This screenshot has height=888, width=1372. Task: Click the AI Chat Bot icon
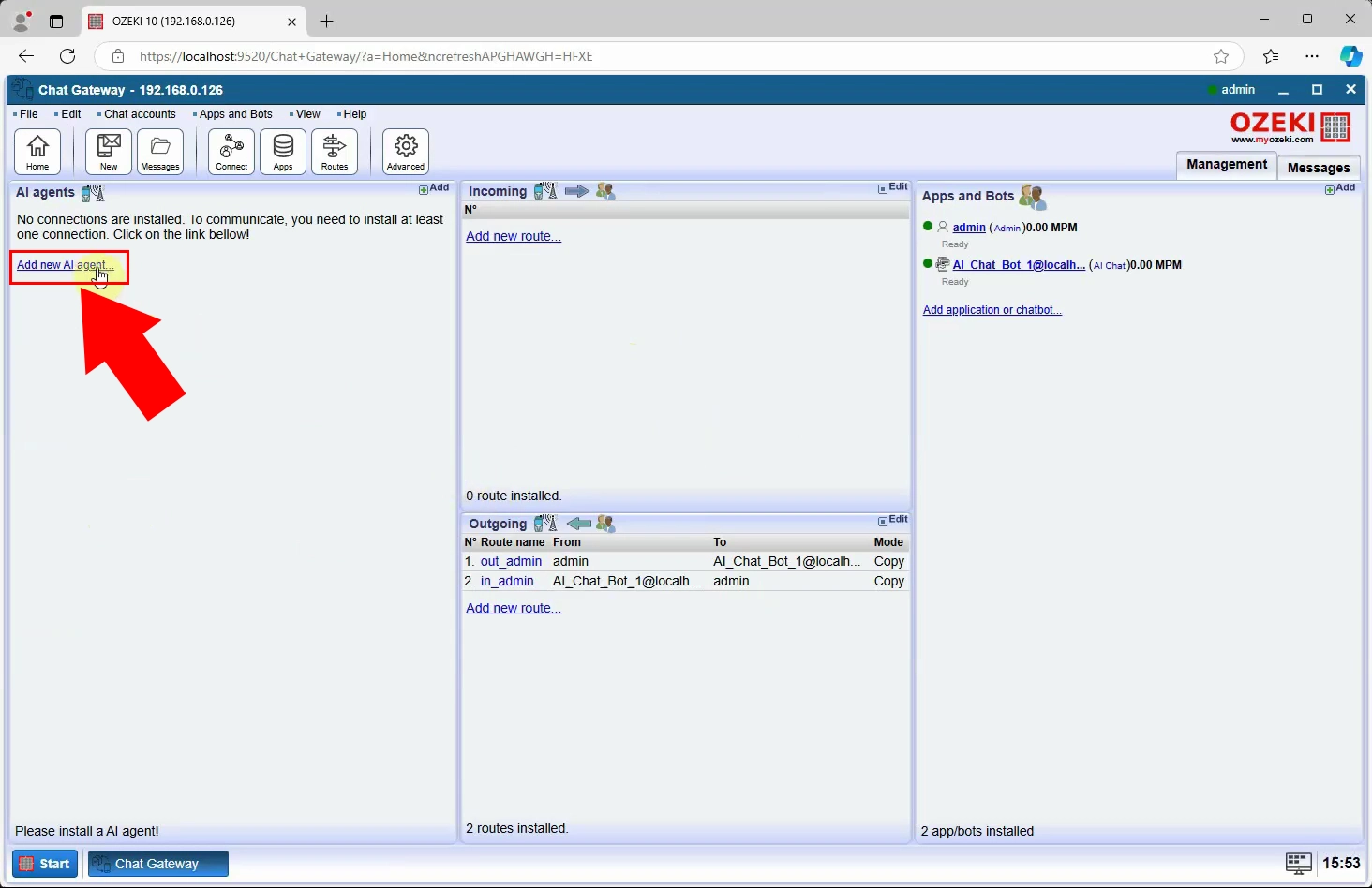943,264
